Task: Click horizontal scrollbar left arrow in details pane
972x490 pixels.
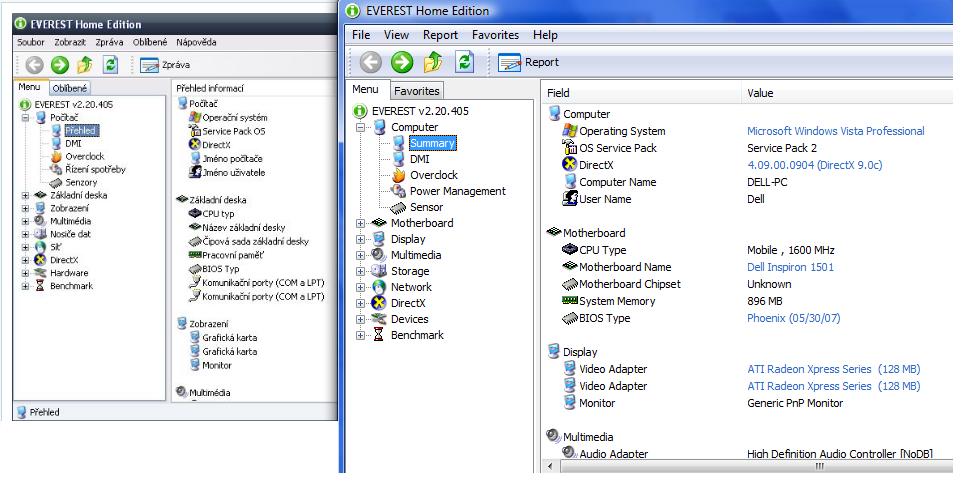Action: click(x=549, y=466)
